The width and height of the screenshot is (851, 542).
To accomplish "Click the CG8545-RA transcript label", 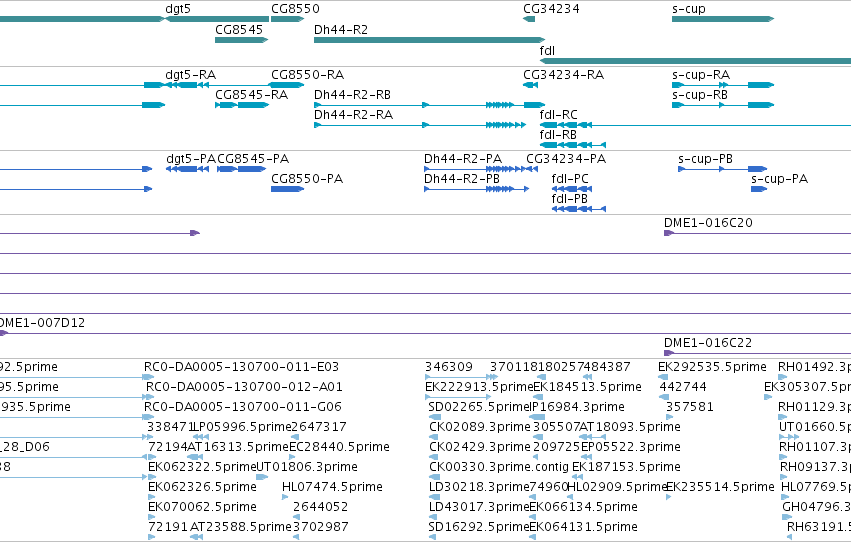I will pyautogui.click(x=251, y=95).
